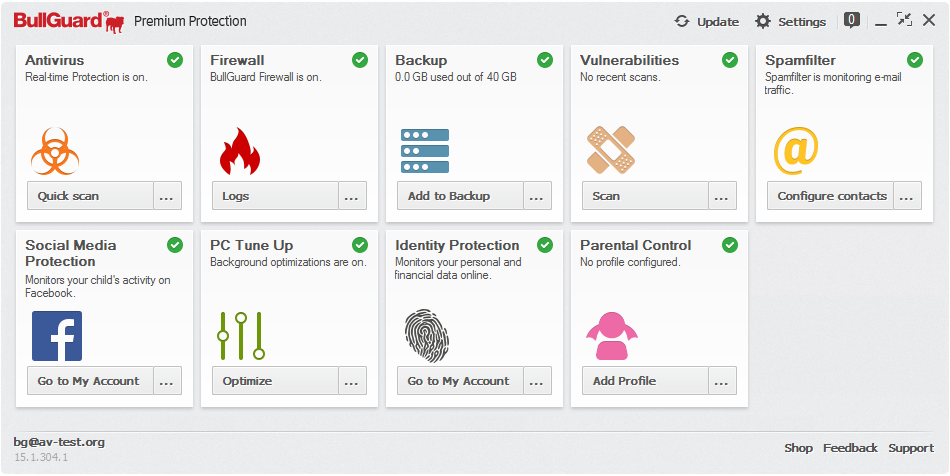
Task: Click the green status checkmark on Antivirus
Action: [x=175, y=60]
